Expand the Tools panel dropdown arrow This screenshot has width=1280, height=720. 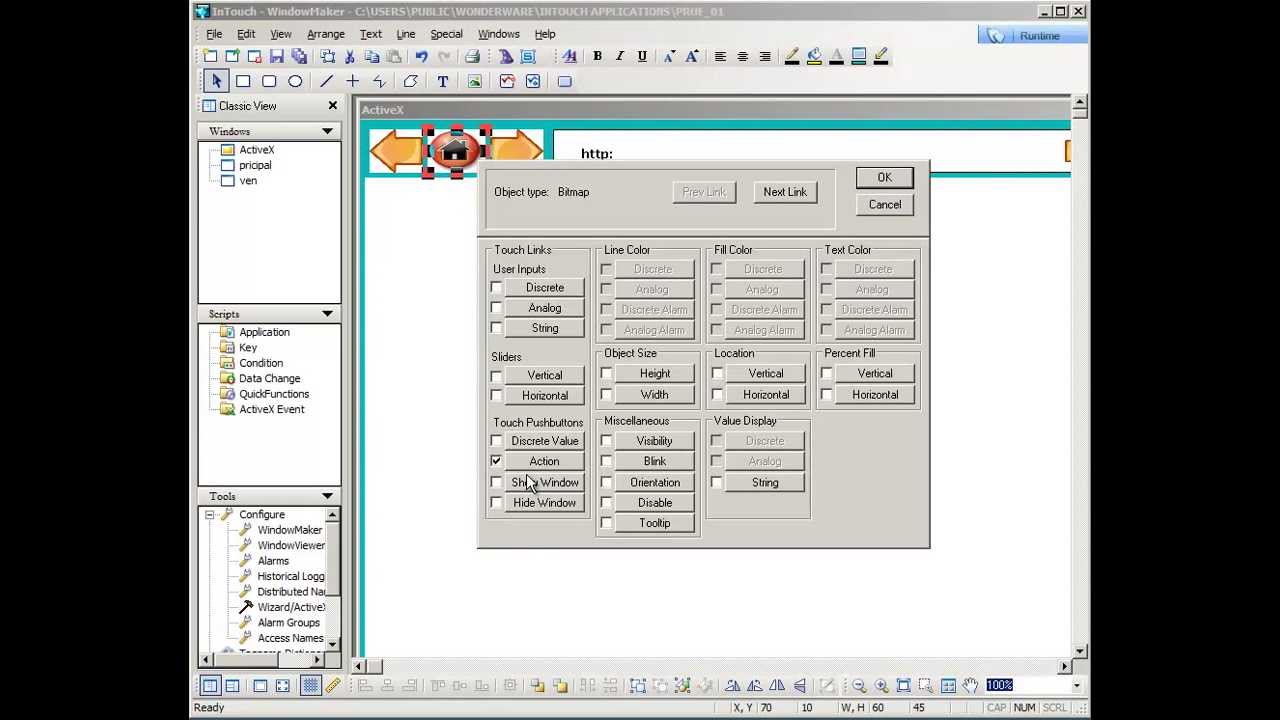pos(327,496)
